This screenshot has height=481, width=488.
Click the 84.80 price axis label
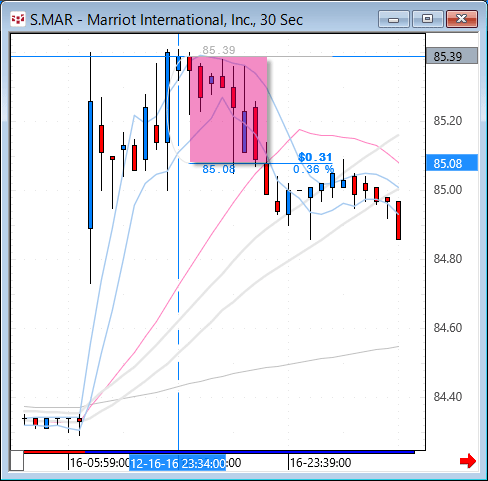448,259
